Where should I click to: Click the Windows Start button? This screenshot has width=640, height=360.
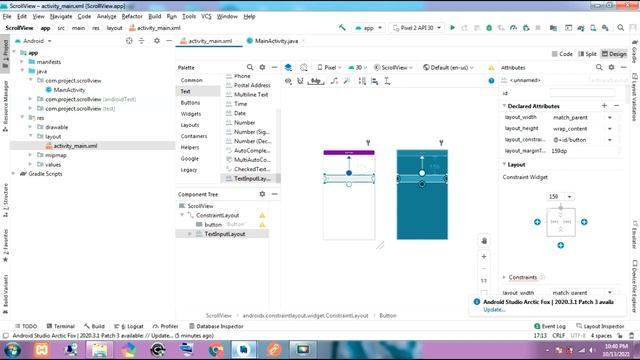point(12,350)
